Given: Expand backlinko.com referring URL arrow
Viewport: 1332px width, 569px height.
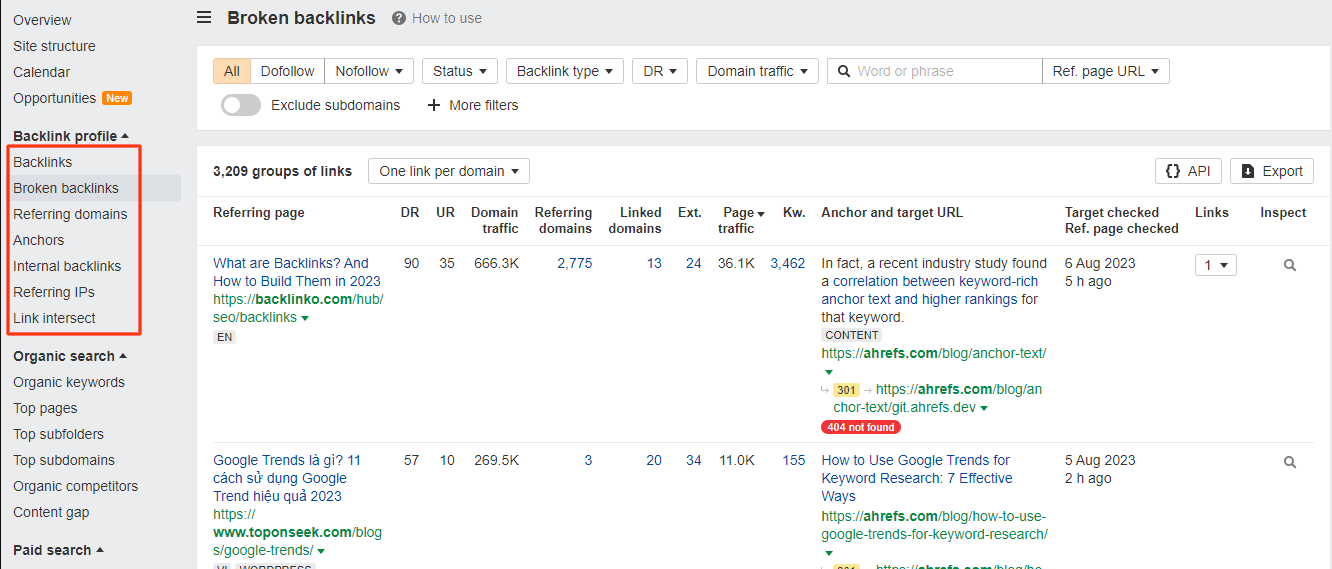Looking at the screenshot, I should click(305, 318).
